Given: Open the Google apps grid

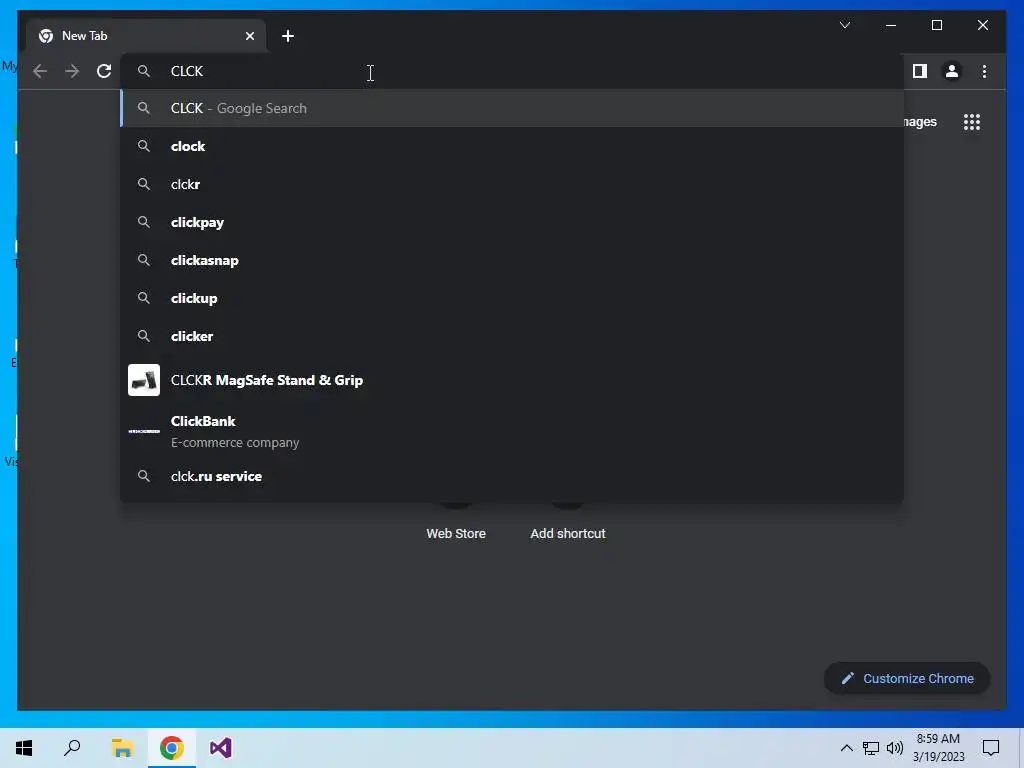Looking at the screenshot, I should (x=972, y=122).
